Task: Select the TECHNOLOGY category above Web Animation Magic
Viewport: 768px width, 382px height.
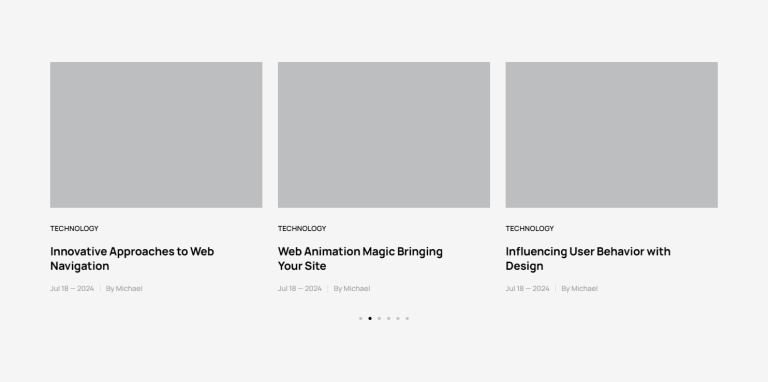Action: click(302, 228)
